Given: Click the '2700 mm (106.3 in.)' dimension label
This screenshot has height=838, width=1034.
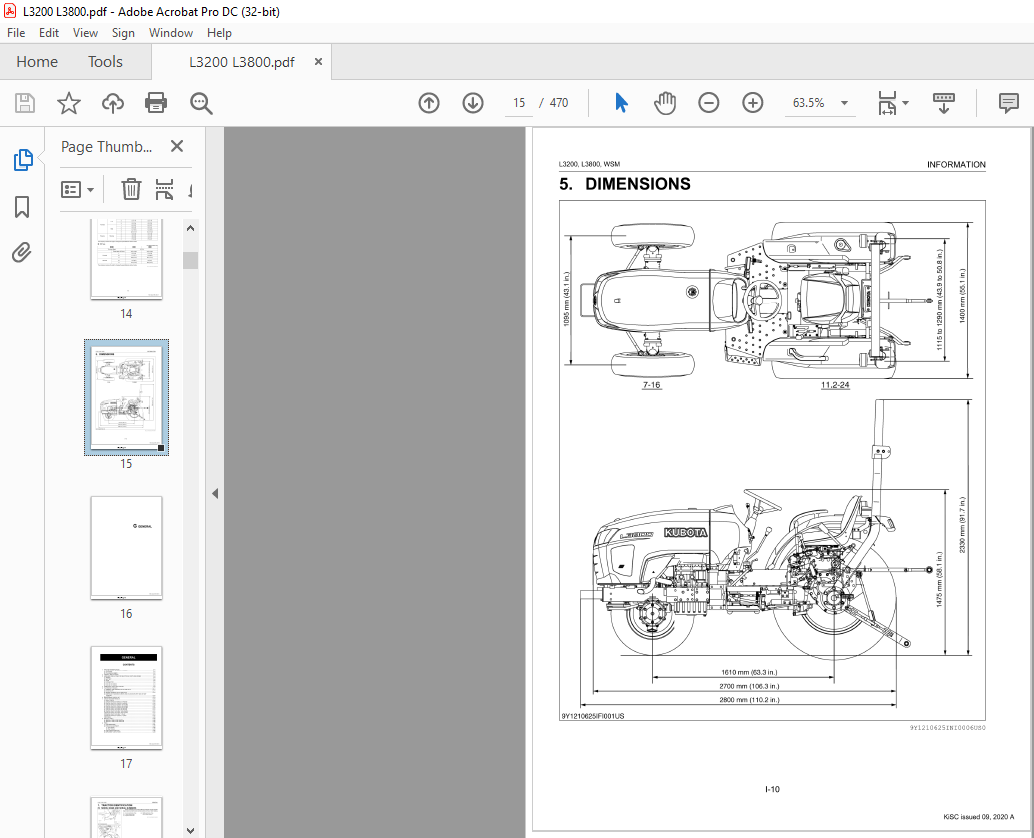Looking at the screenshot, I should point(749,686).
